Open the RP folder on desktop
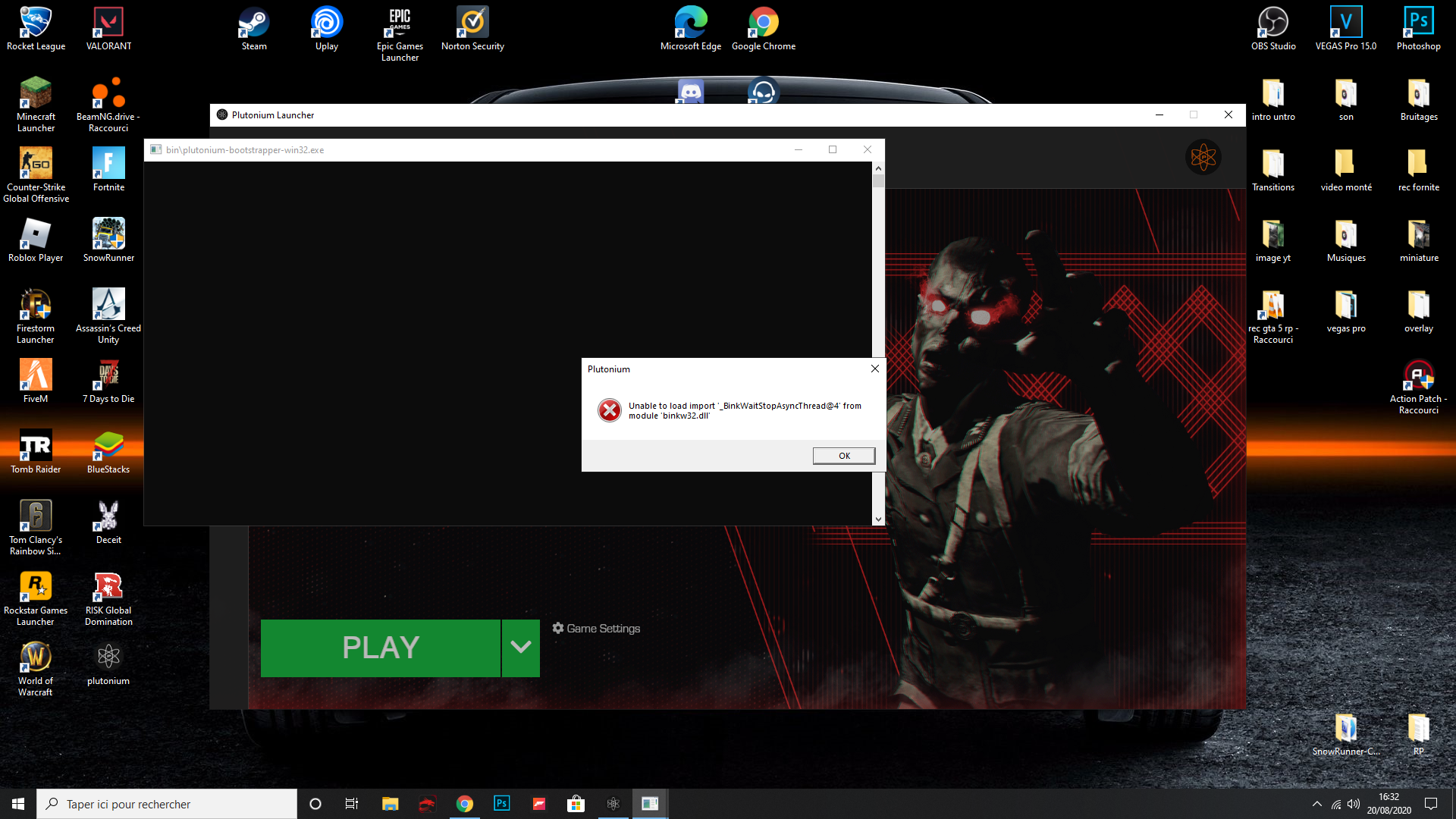Screen dimensions: 1456x819 pyautogui.click(x=1419, y=734)
